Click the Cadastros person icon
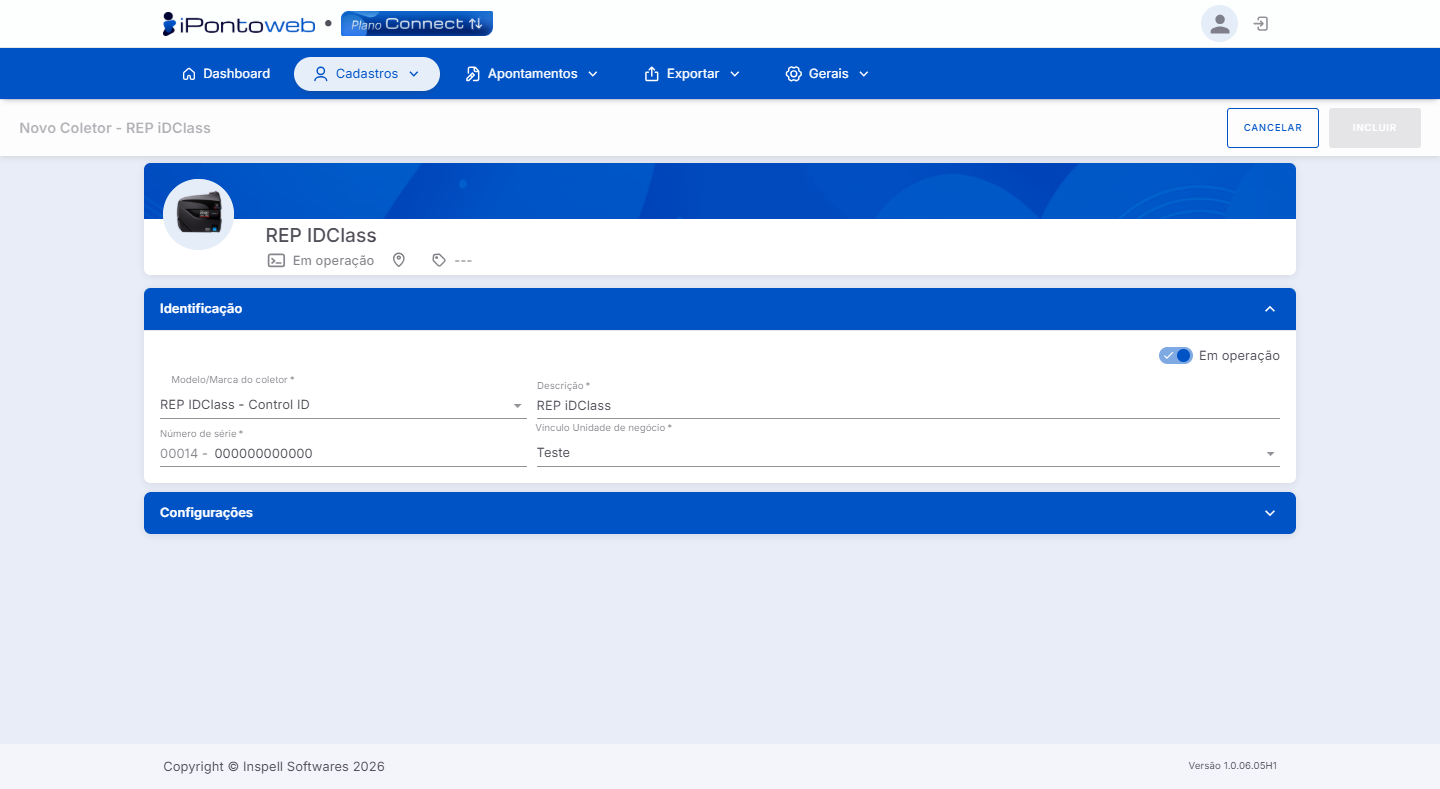Screen dimensions: 1440x789 [321, 74]
